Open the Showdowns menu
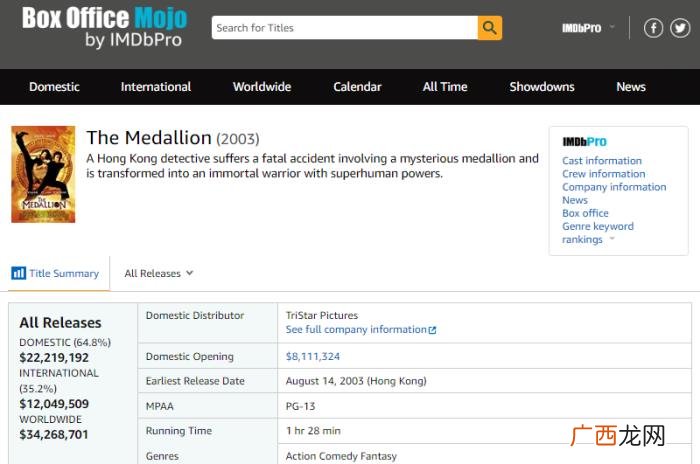700x464 pixels. 542,87
